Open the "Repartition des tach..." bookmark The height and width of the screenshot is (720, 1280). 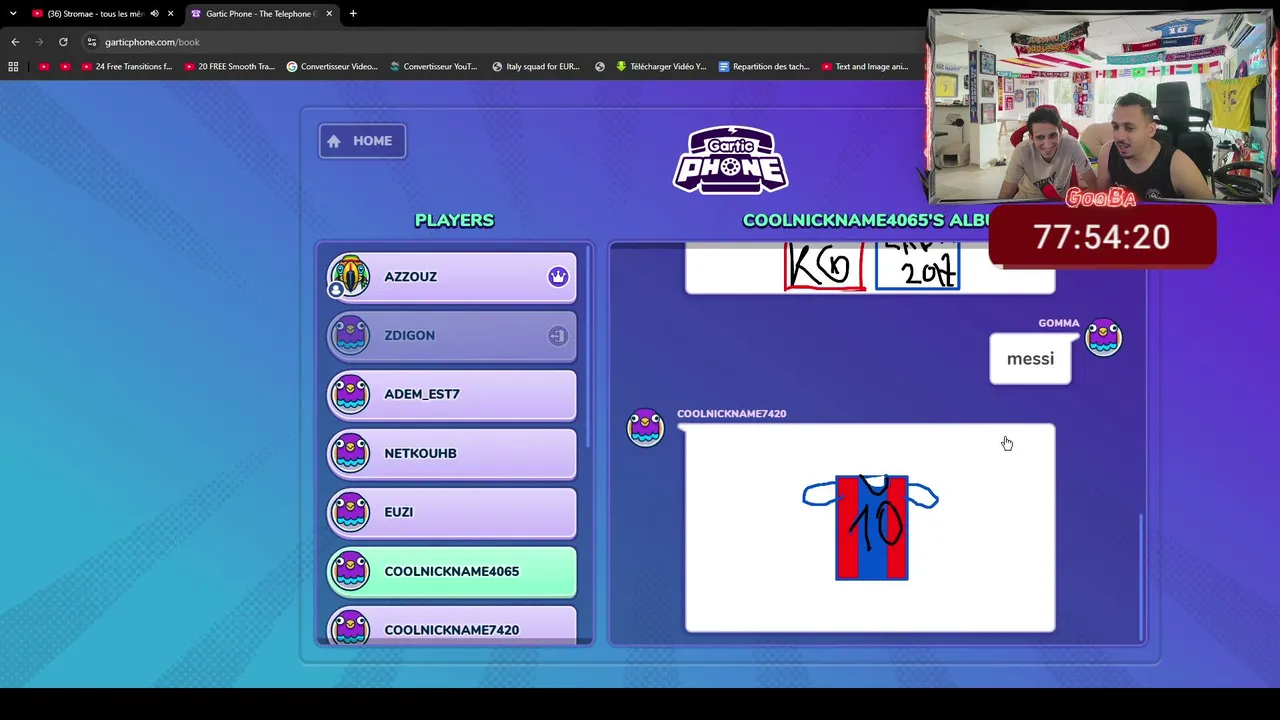point(764,67)
